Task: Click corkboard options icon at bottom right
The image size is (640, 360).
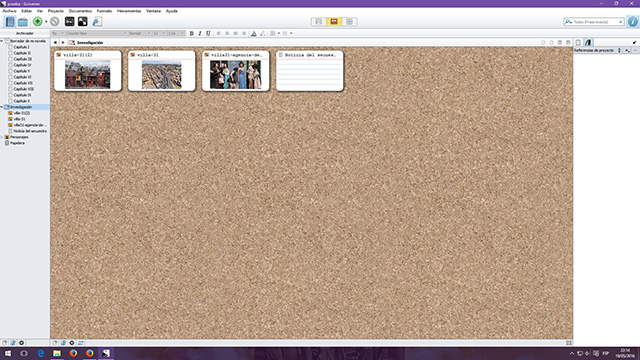Action: click(x=569, y=343)
